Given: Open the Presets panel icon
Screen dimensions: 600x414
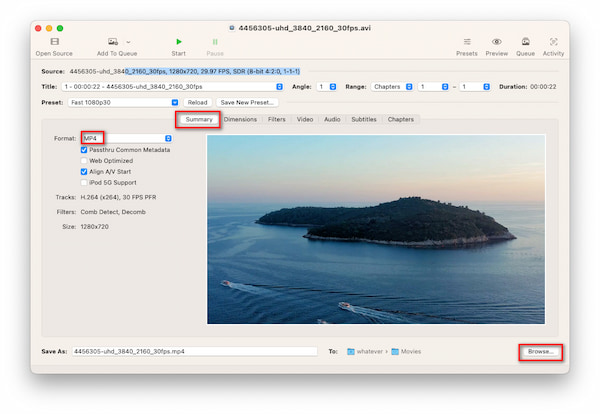Looking at the screenshot, I should coord(467,41).
